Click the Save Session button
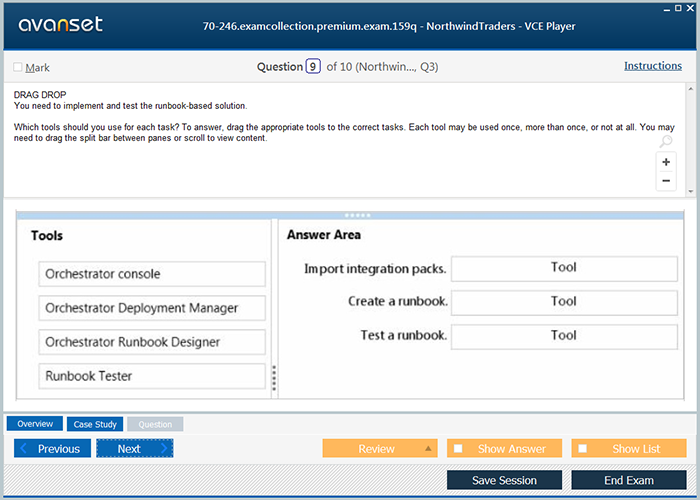The image size is (700, 500). coord(504,480)
